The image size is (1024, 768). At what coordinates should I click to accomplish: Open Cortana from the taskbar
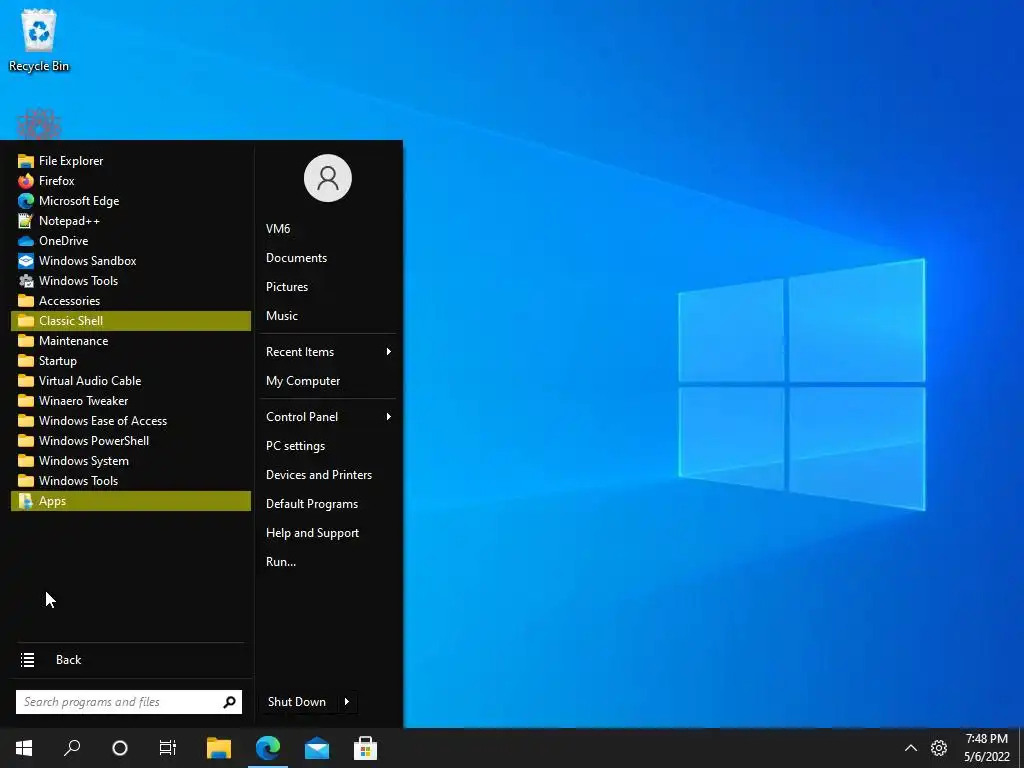120,748
